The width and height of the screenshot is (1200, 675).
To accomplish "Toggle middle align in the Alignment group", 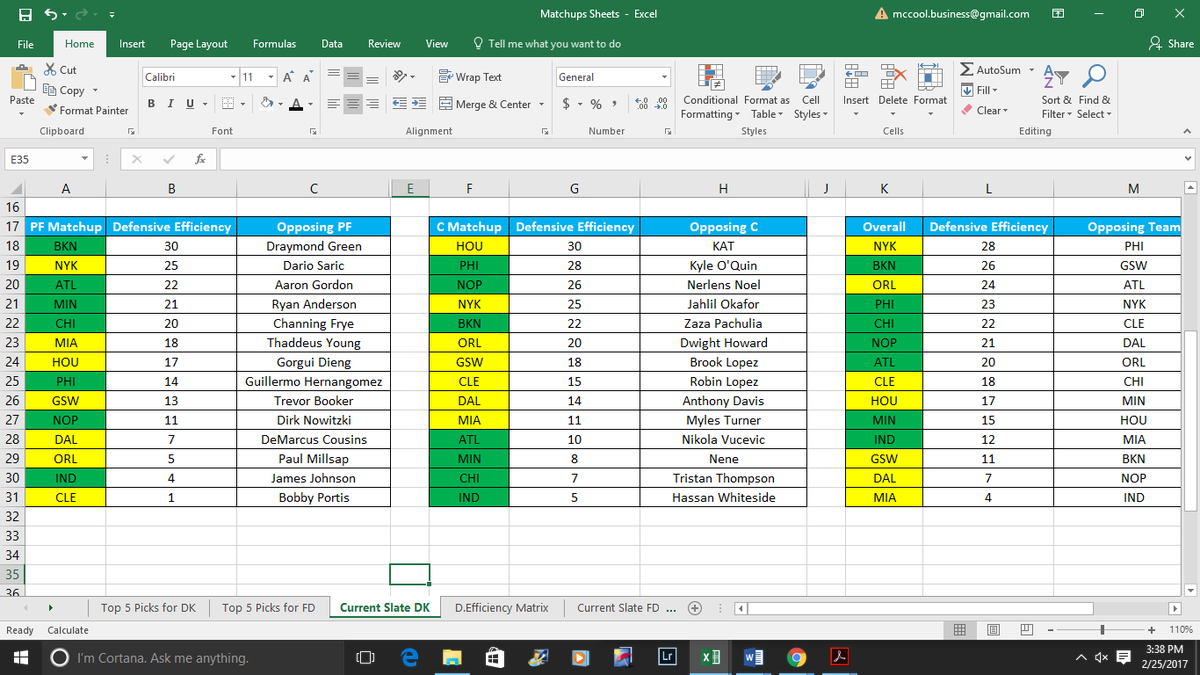I will pyautogui.click(x=353, y=77).
